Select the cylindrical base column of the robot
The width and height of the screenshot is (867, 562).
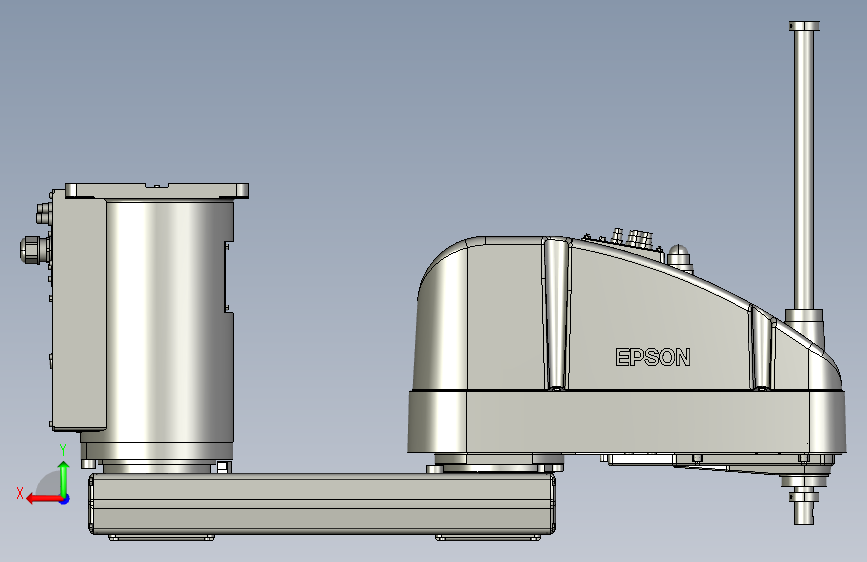pos(169,321)
